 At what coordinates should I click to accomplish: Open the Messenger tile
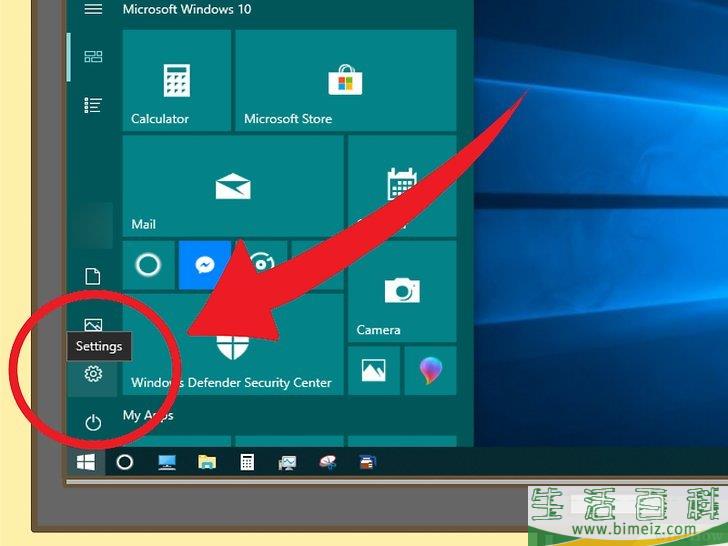pos(205,265)
